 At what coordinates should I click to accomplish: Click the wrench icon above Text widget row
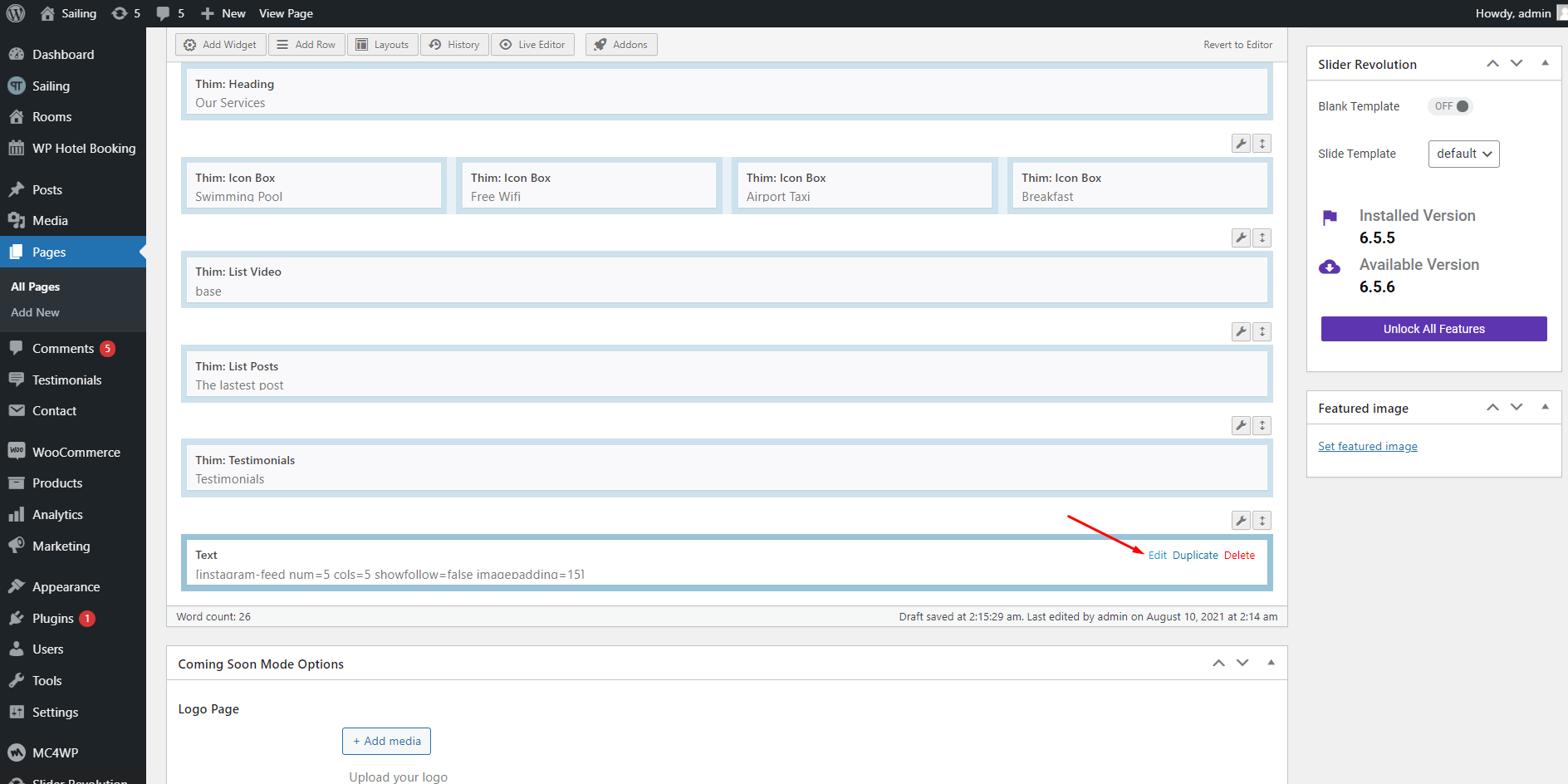click(x=1241, y=521)
